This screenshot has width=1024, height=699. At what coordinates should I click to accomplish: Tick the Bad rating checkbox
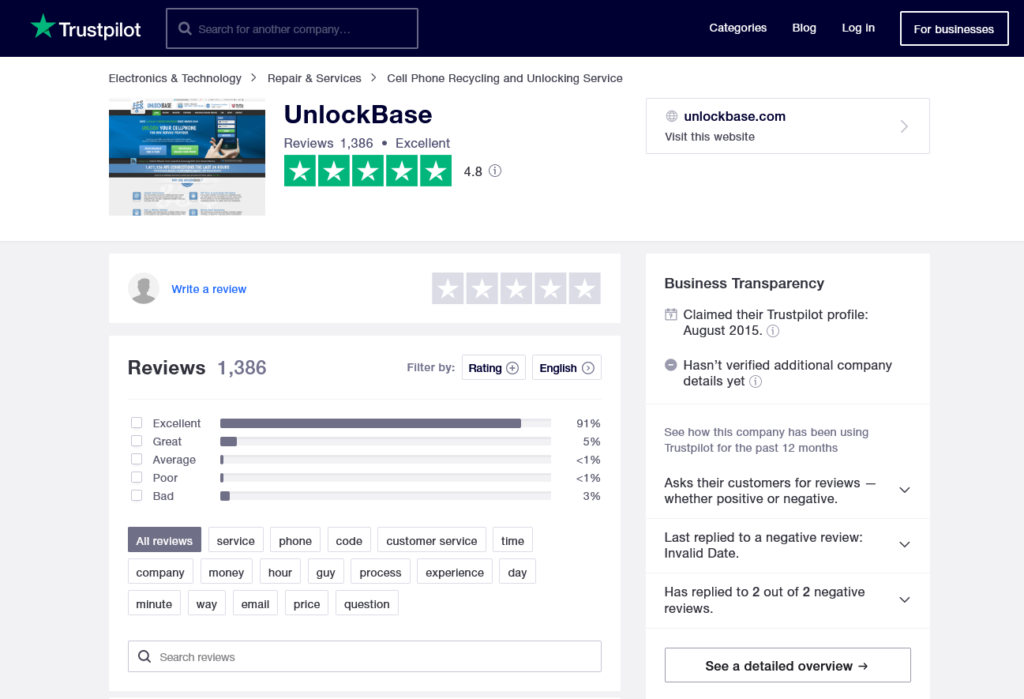coord(136,496)
